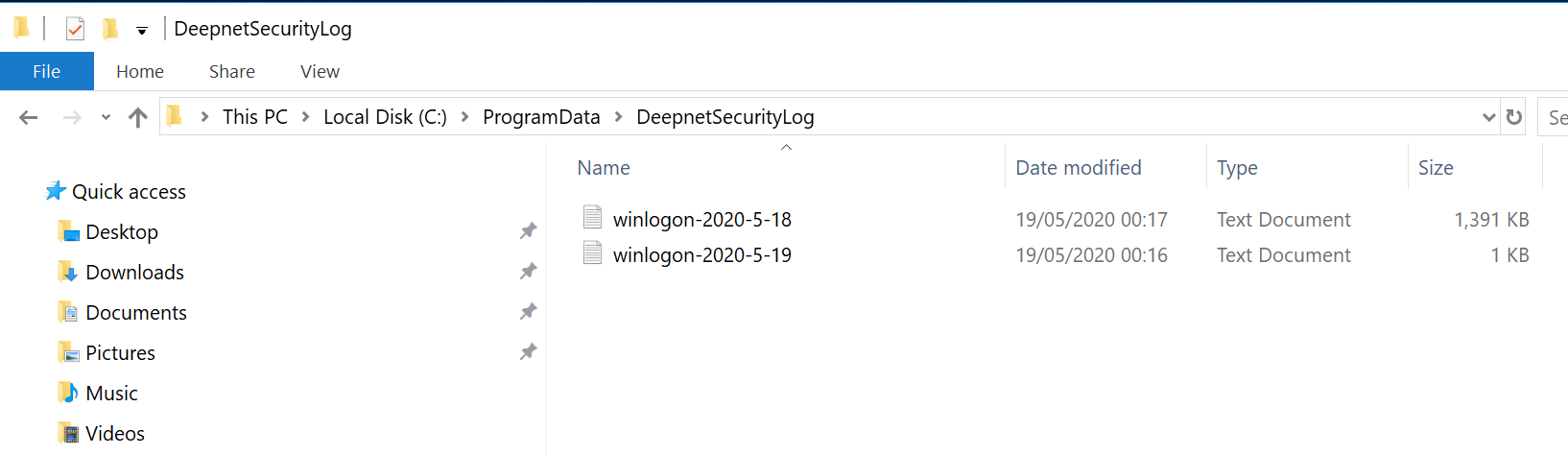Screen dimensions: 1568x455
Task: Navigate to ProgramData in the breadcrumb
Action: tap(541, 117)
